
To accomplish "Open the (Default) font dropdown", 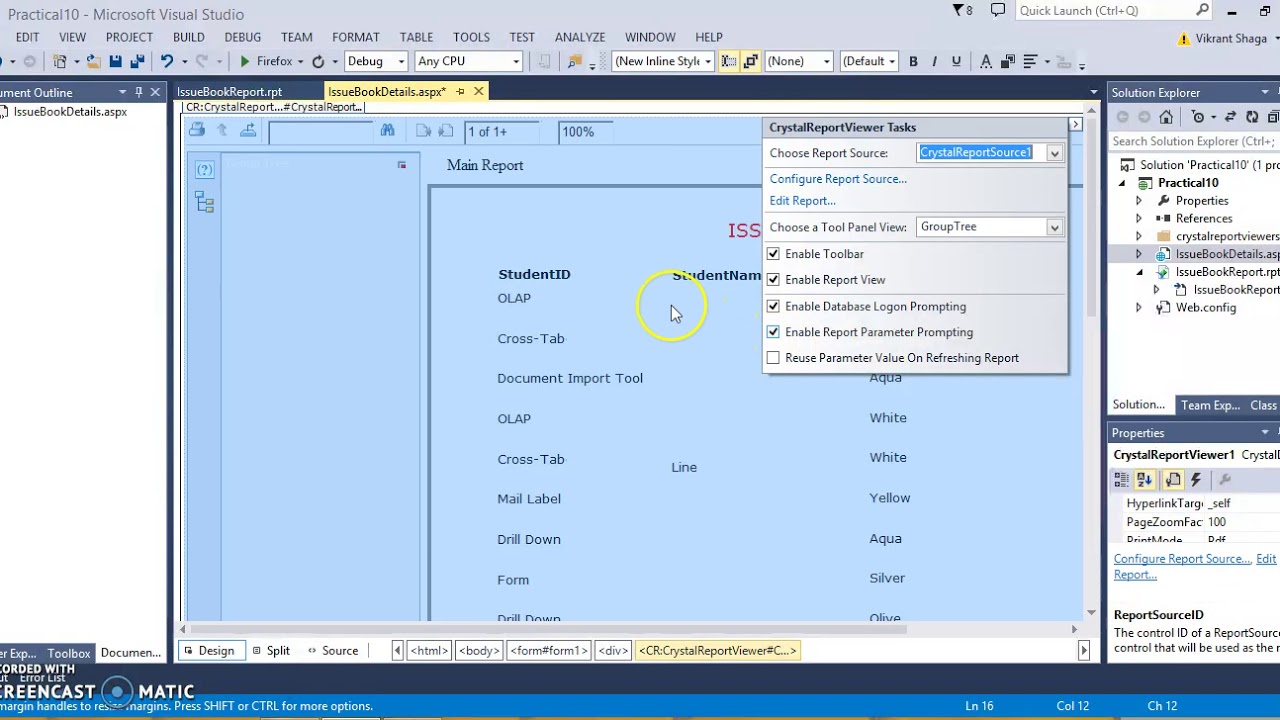I will pyautogui.click(x=890, y=62).
